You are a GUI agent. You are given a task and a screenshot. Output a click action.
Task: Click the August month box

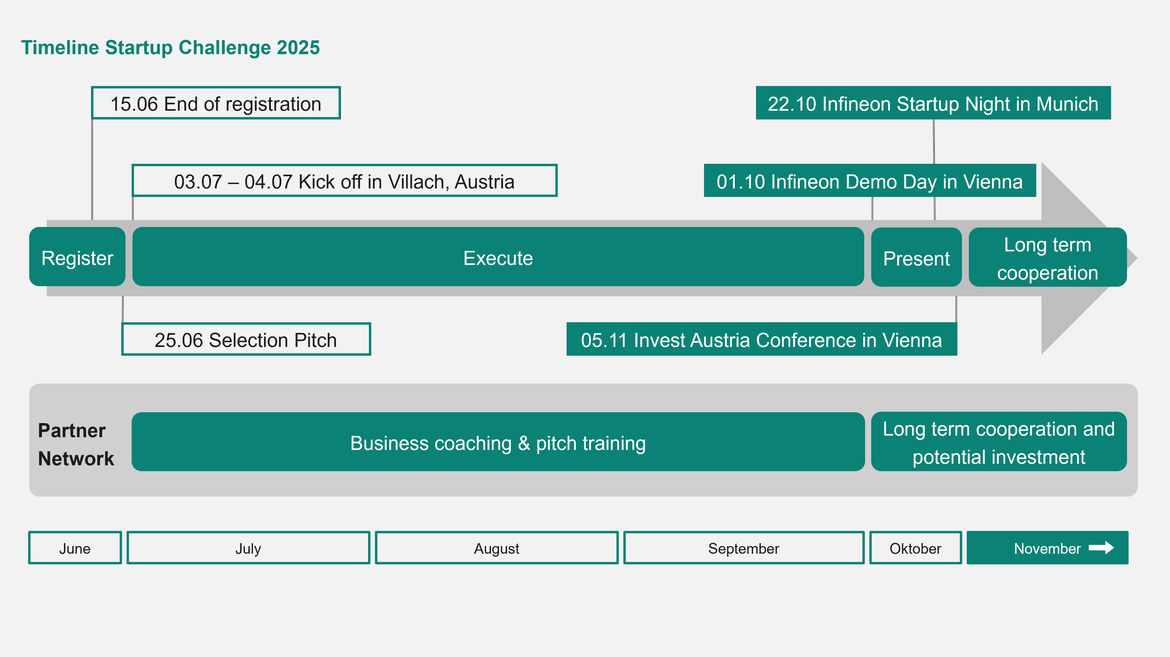[496, 548]
